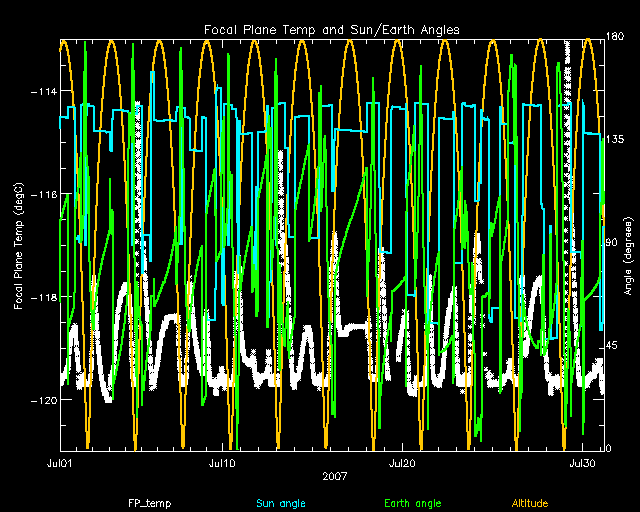Click the 135 tick on the angle axis
Image resolution: width=640 pixels, height=512 pixels.
617,141
